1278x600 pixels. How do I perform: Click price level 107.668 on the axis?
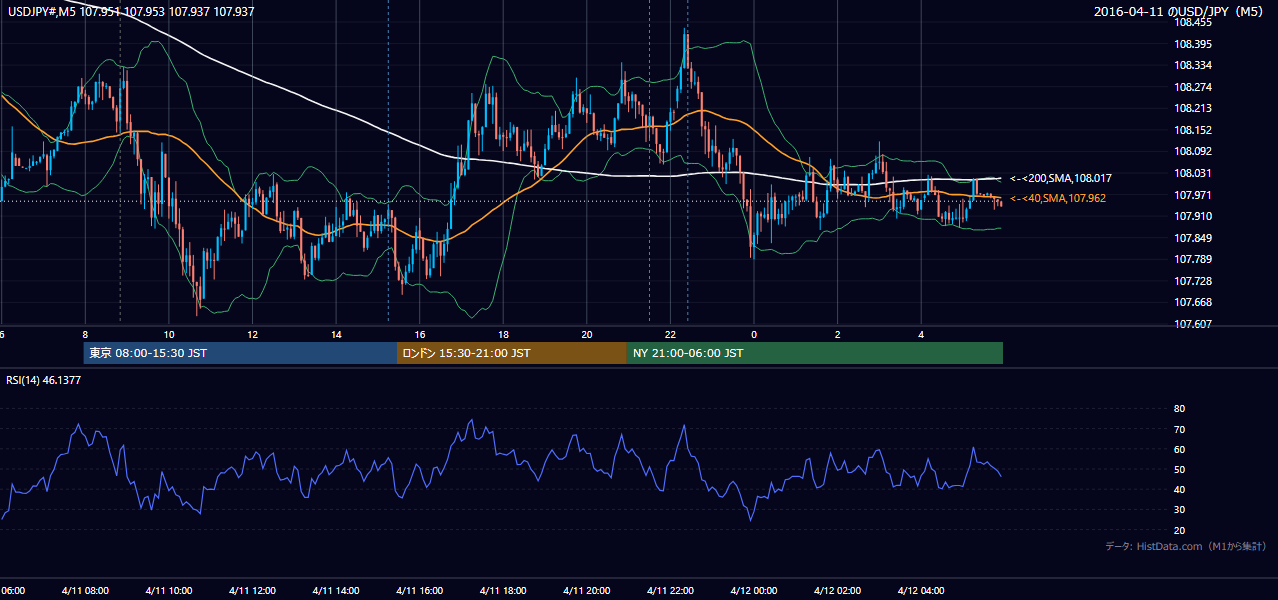coord(1193,302)
